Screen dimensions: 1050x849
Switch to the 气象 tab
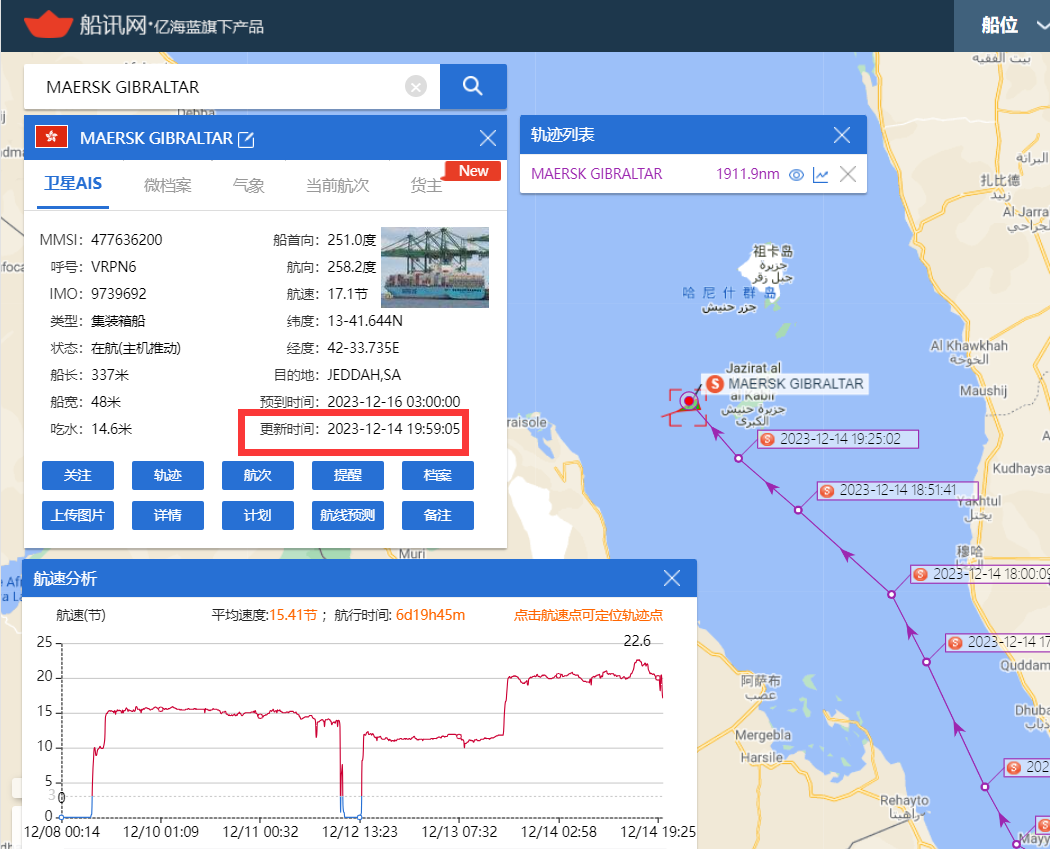click(x=248, y=185)
